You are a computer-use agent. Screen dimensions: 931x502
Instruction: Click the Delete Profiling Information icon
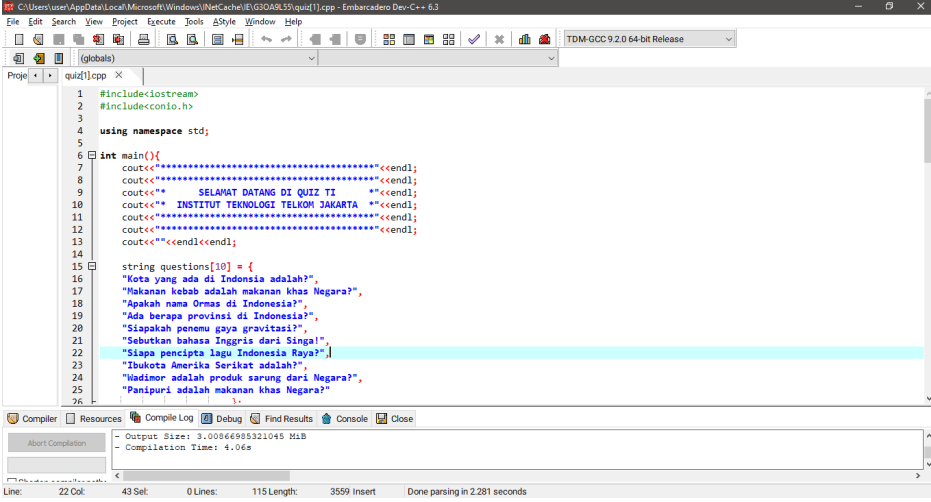point(544,39)
